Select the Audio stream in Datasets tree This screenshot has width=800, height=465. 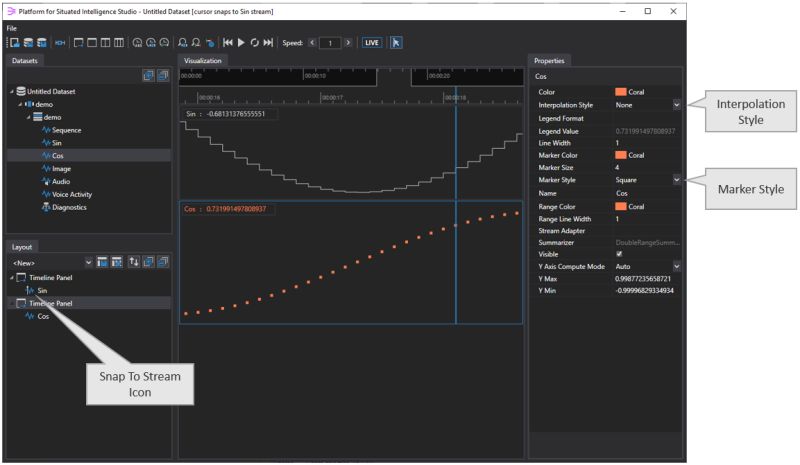click(61, 182)
